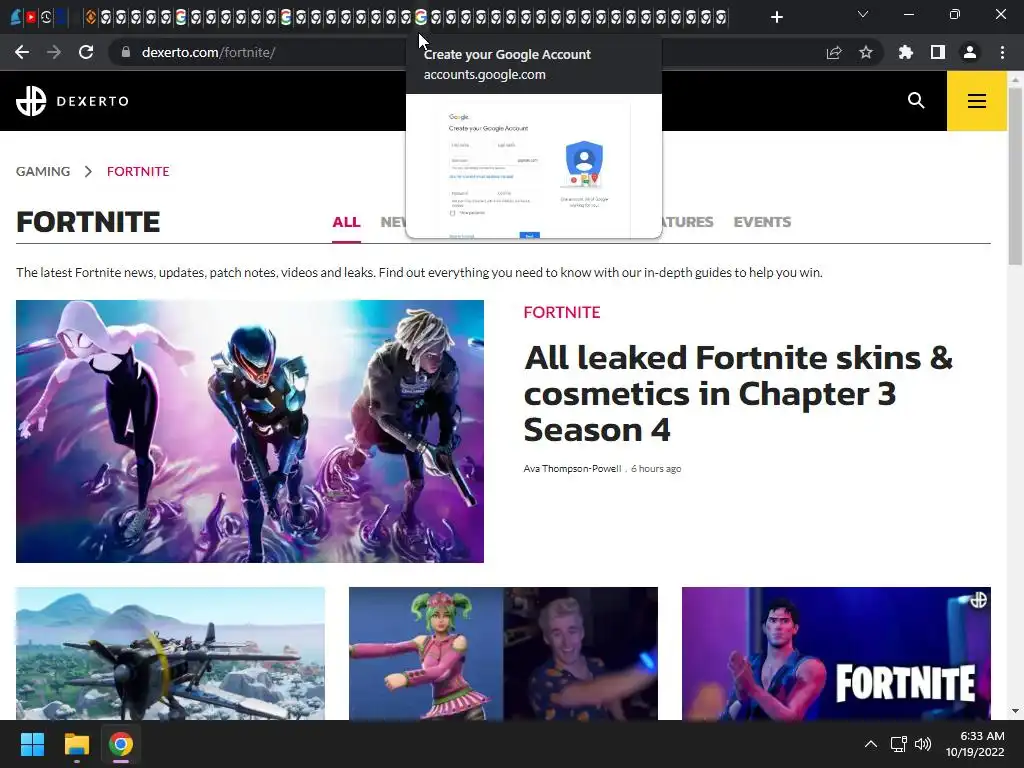The width and height of the screenshot is (1024, 768).
Task: Select the first Google-icon tab
Action: click(181, 17)
